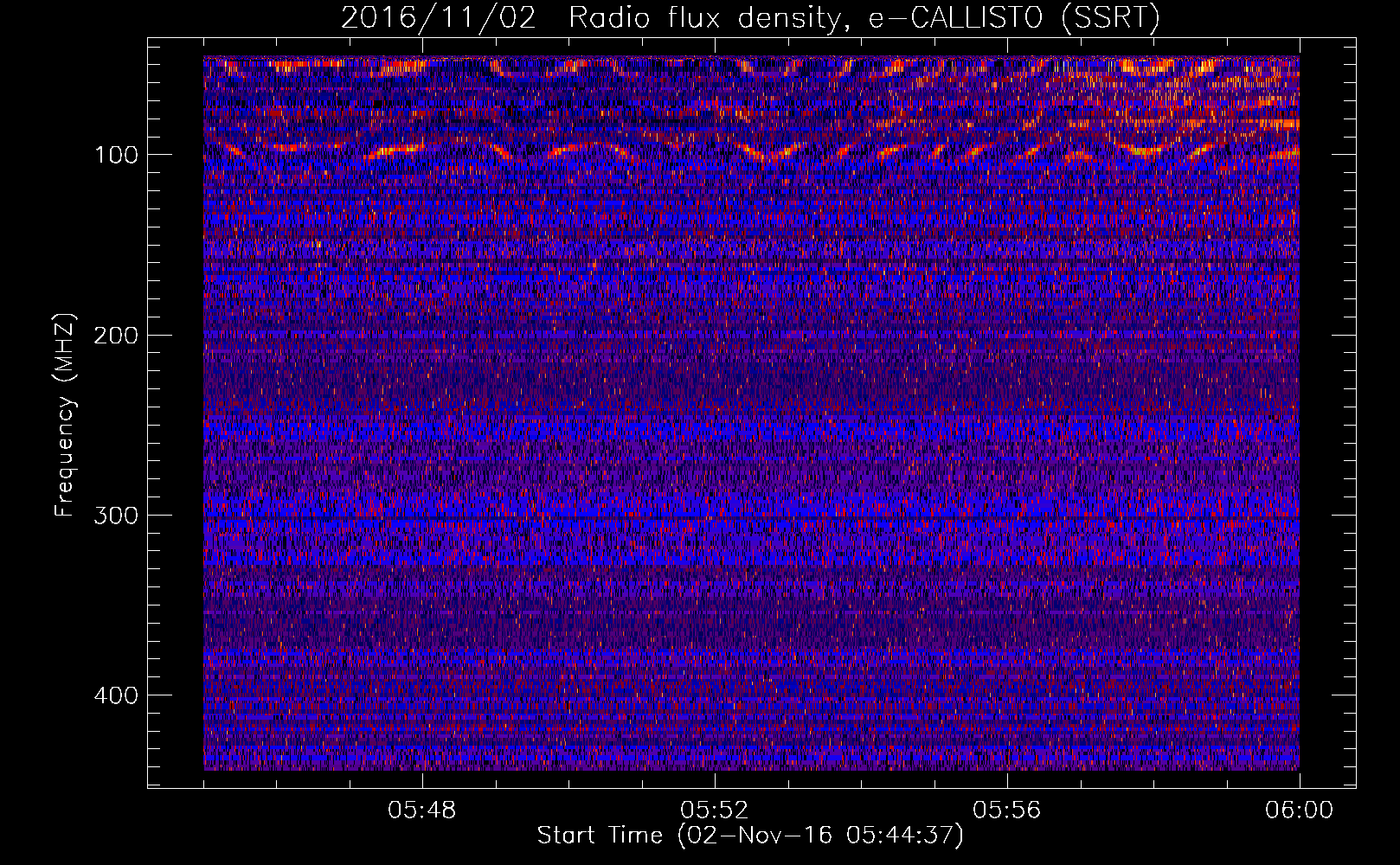Click the 100 frequency tick label

coord(117,155)
